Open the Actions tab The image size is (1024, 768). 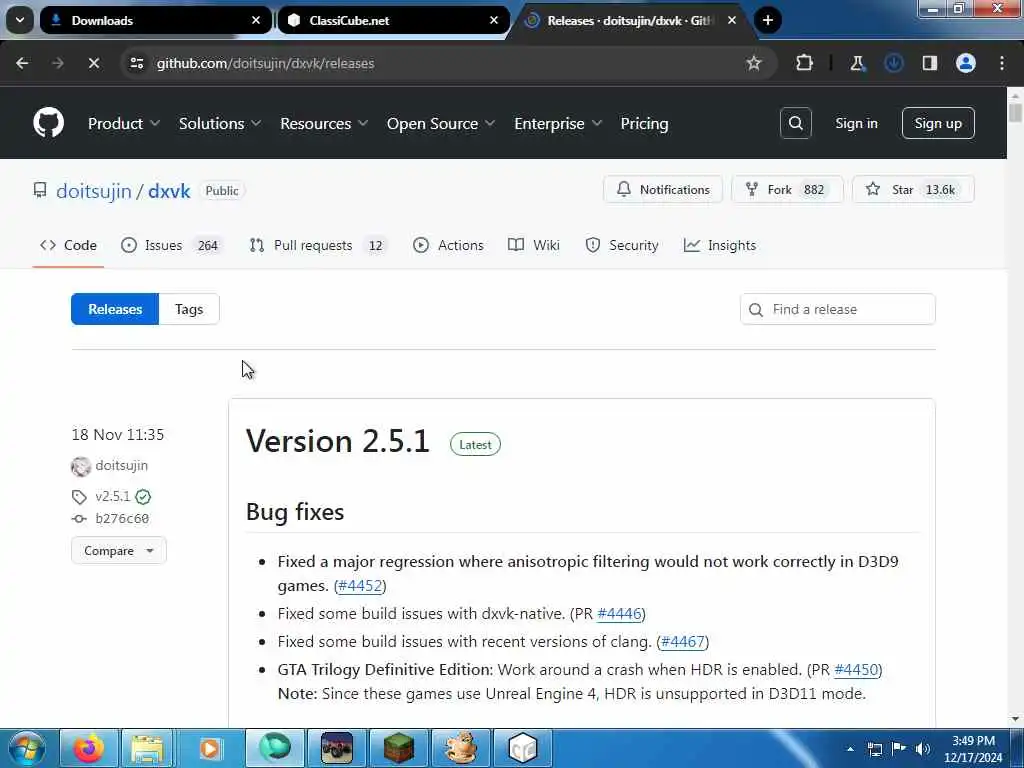coord(449,245)
